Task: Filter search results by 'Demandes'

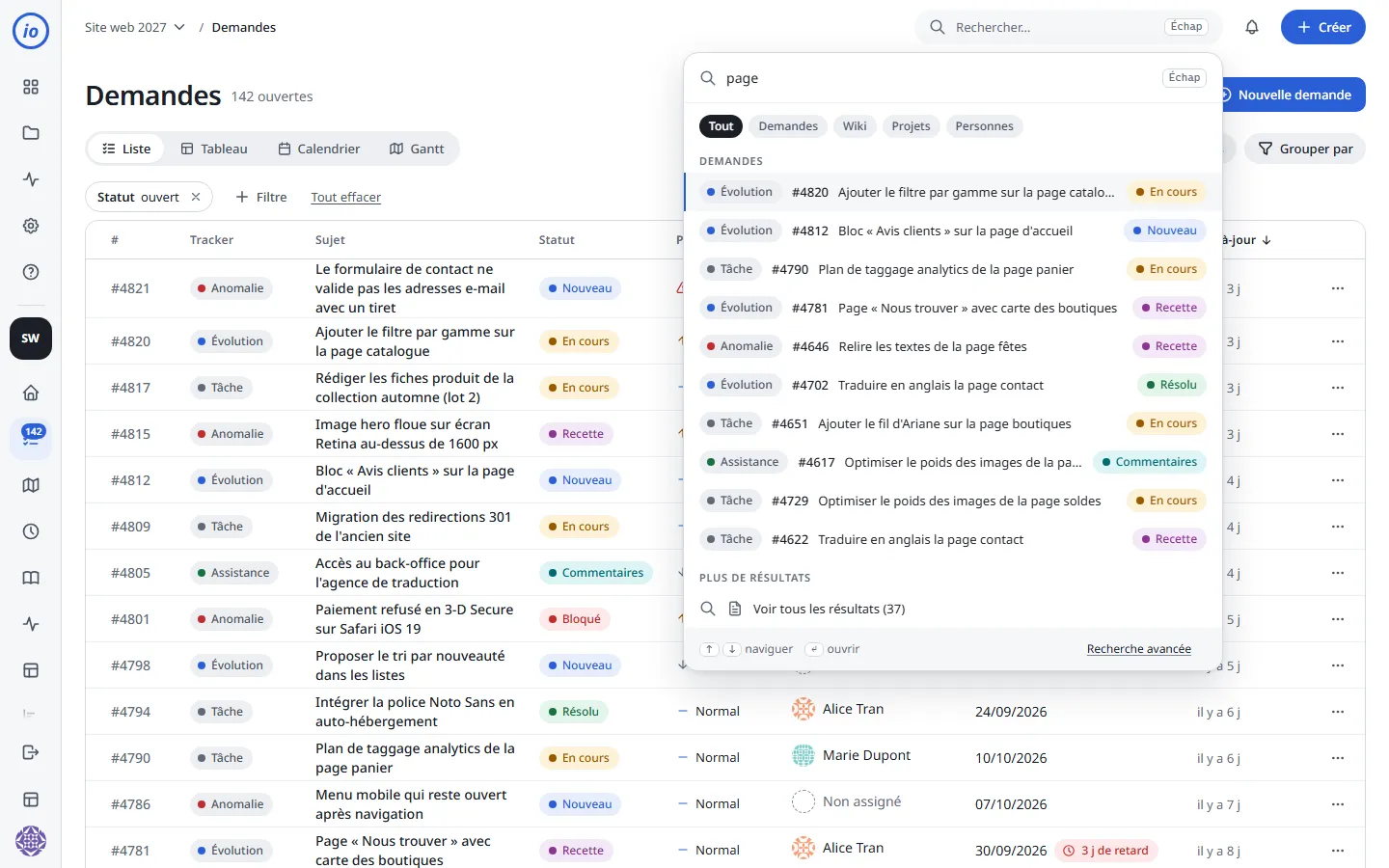Action: 788,126
